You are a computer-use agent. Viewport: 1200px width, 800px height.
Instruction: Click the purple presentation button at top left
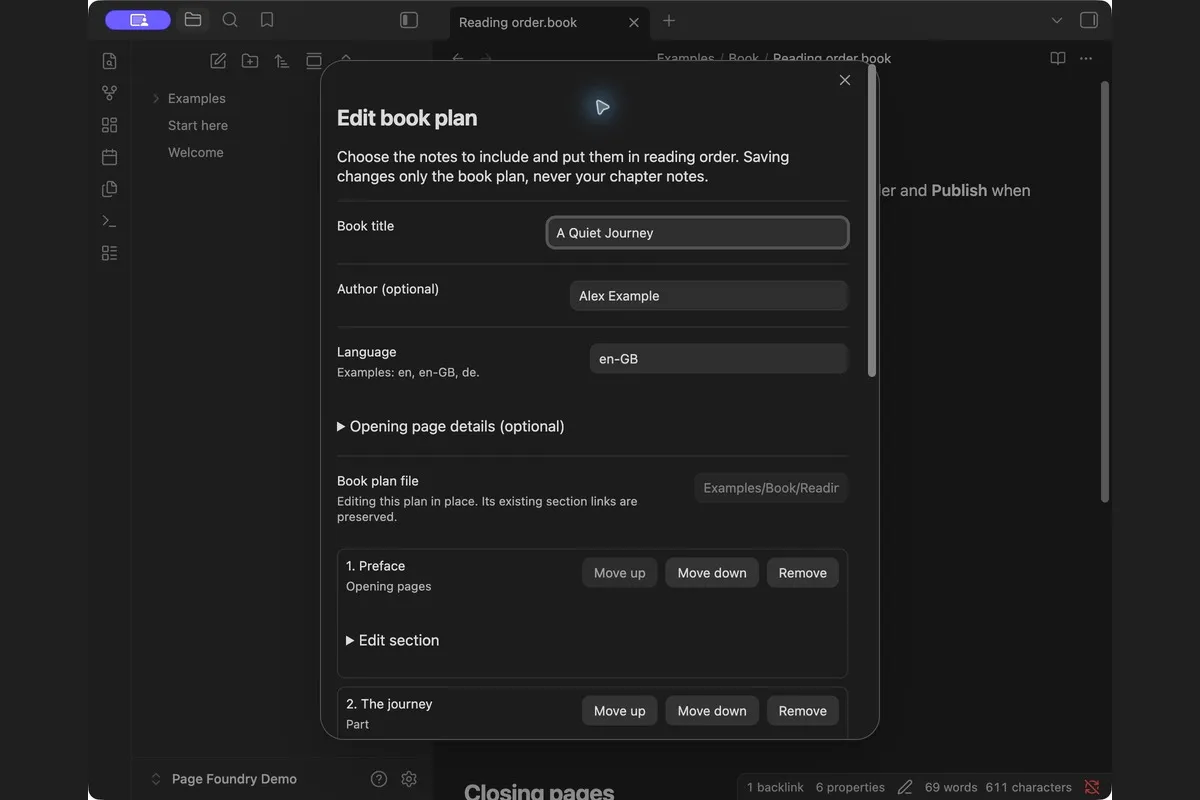tap(138, 20)
